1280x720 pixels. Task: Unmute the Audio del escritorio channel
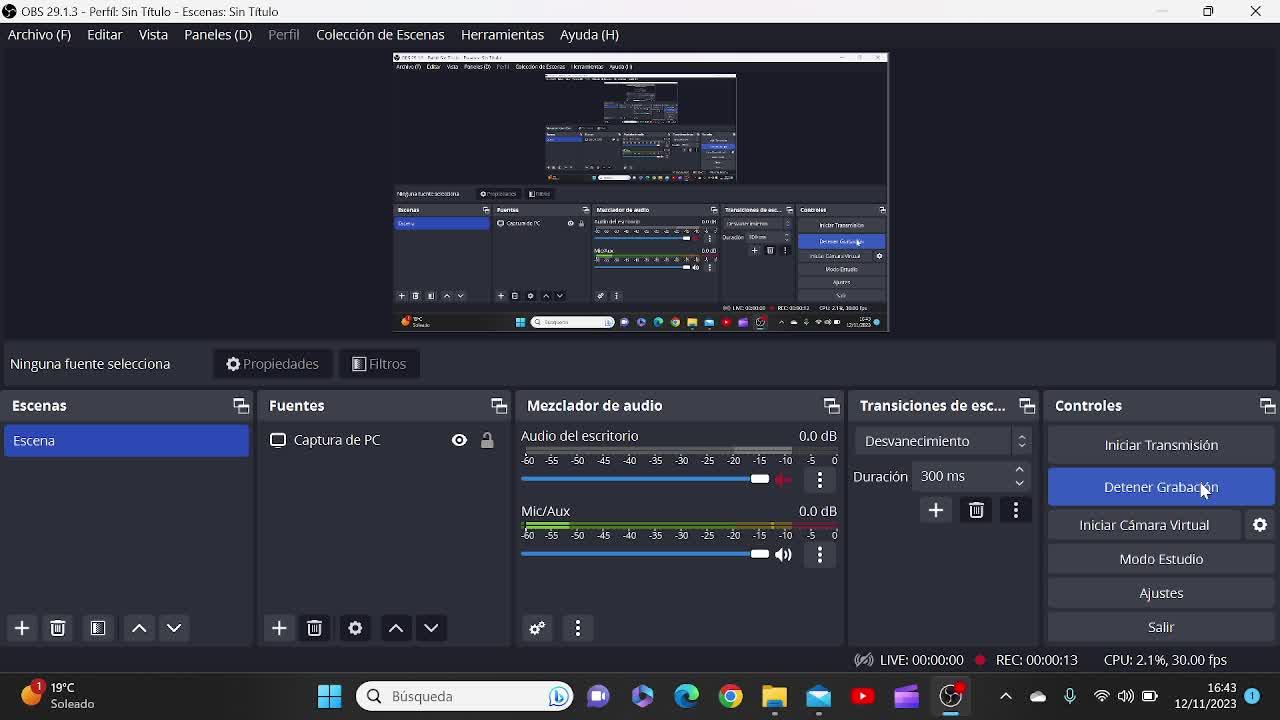coord(784,479)
